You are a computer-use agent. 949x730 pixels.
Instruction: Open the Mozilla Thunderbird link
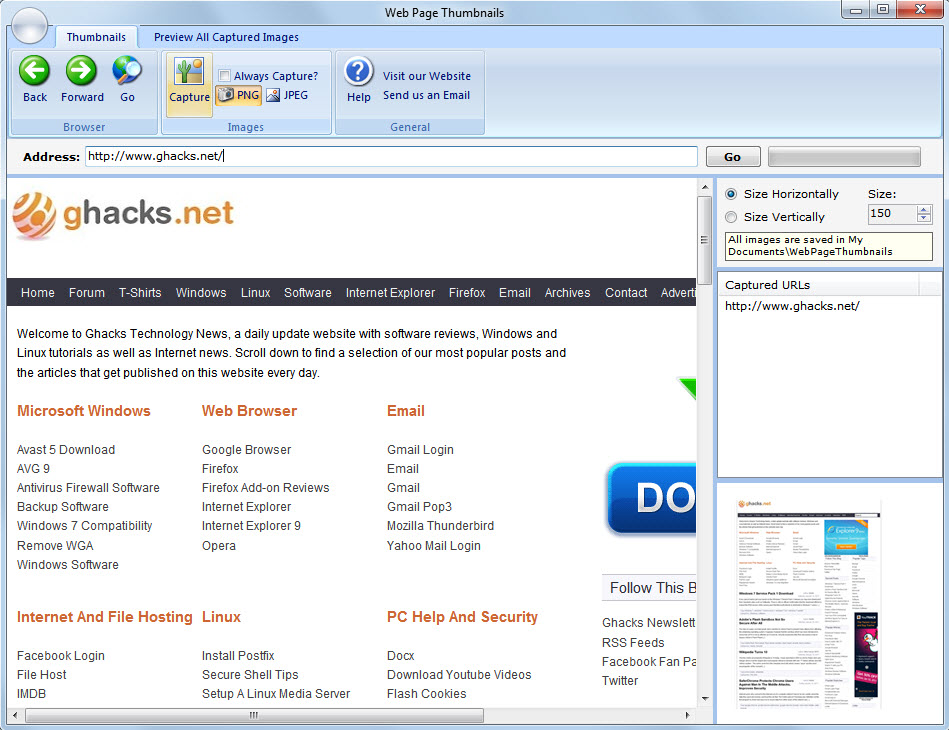[441, 526]
